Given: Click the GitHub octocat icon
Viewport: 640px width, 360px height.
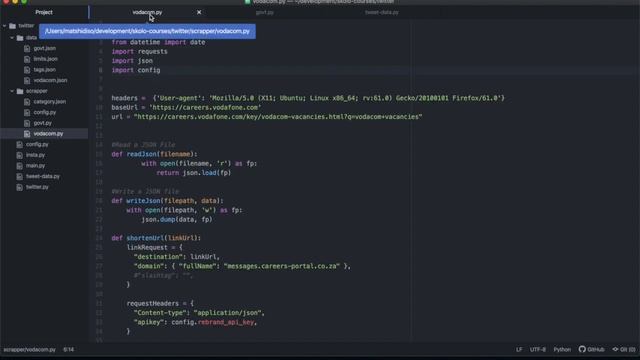Looking at the screenshot, I should (x=582, y=349).
